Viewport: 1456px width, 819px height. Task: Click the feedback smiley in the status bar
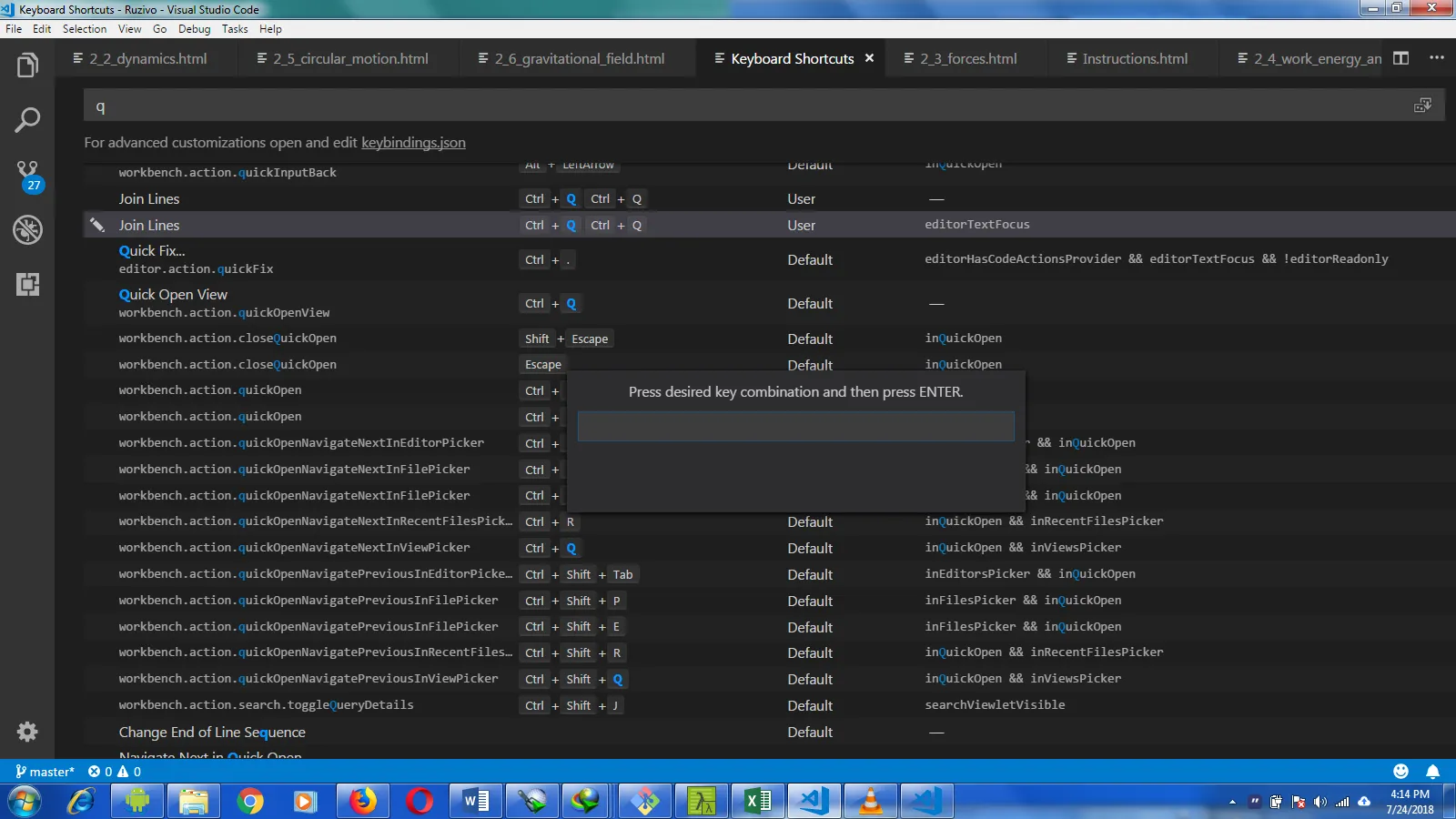(1400, 772)
